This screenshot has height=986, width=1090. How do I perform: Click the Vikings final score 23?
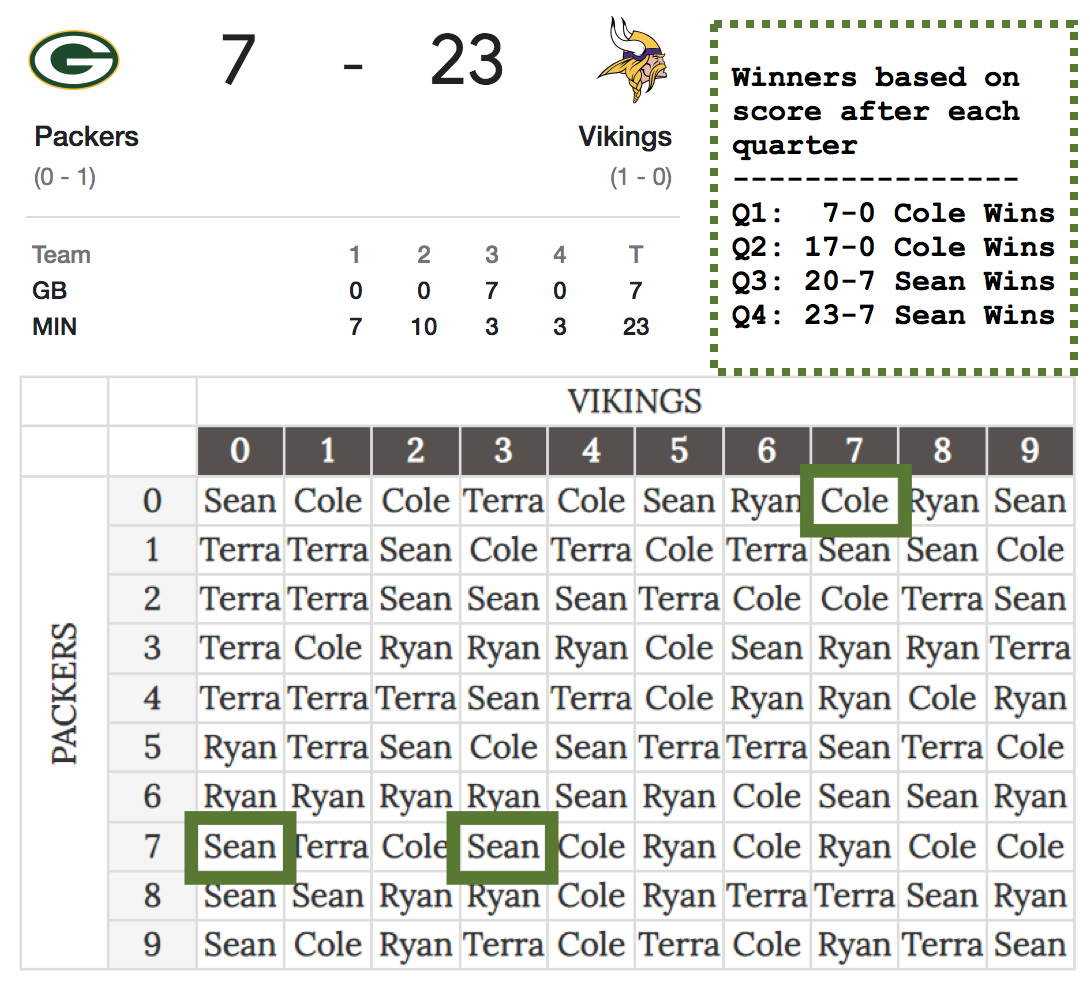[x=466, y=60]
